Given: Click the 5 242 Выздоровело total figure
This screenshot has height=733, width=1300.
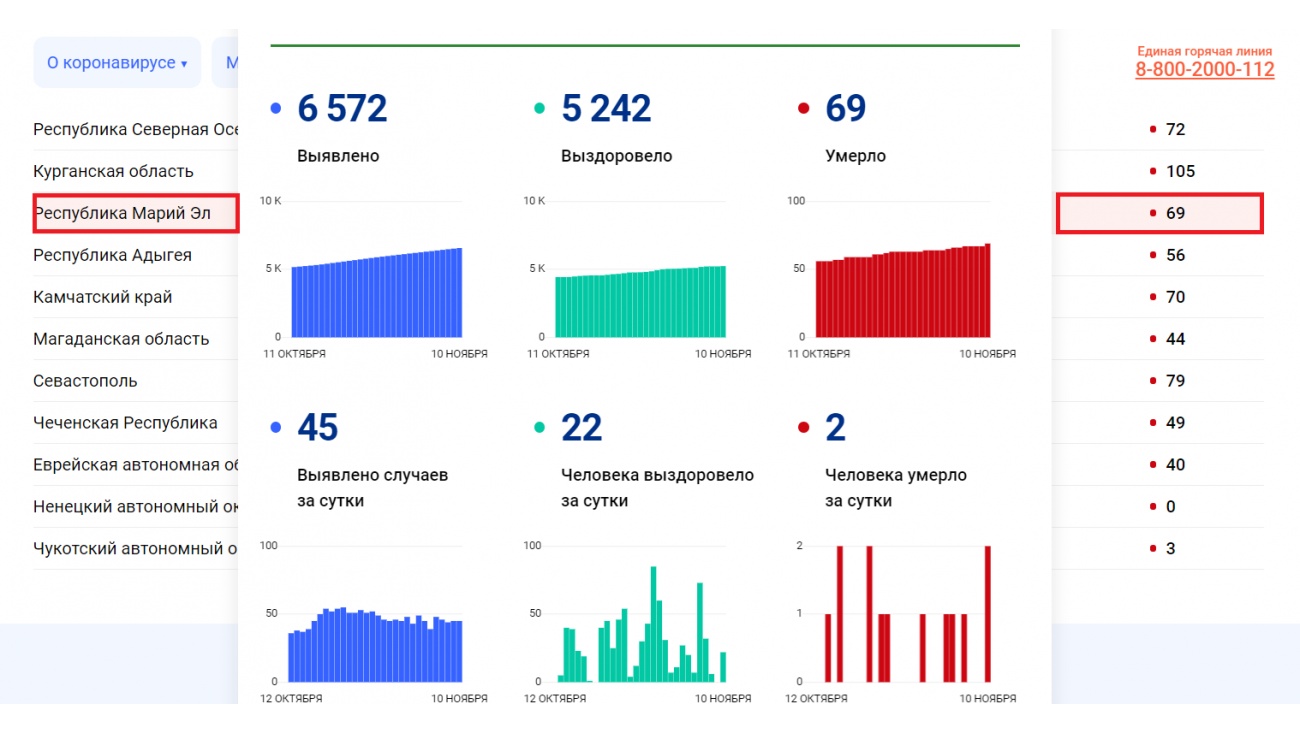Looking at the screenshot, I should point(606,108).
